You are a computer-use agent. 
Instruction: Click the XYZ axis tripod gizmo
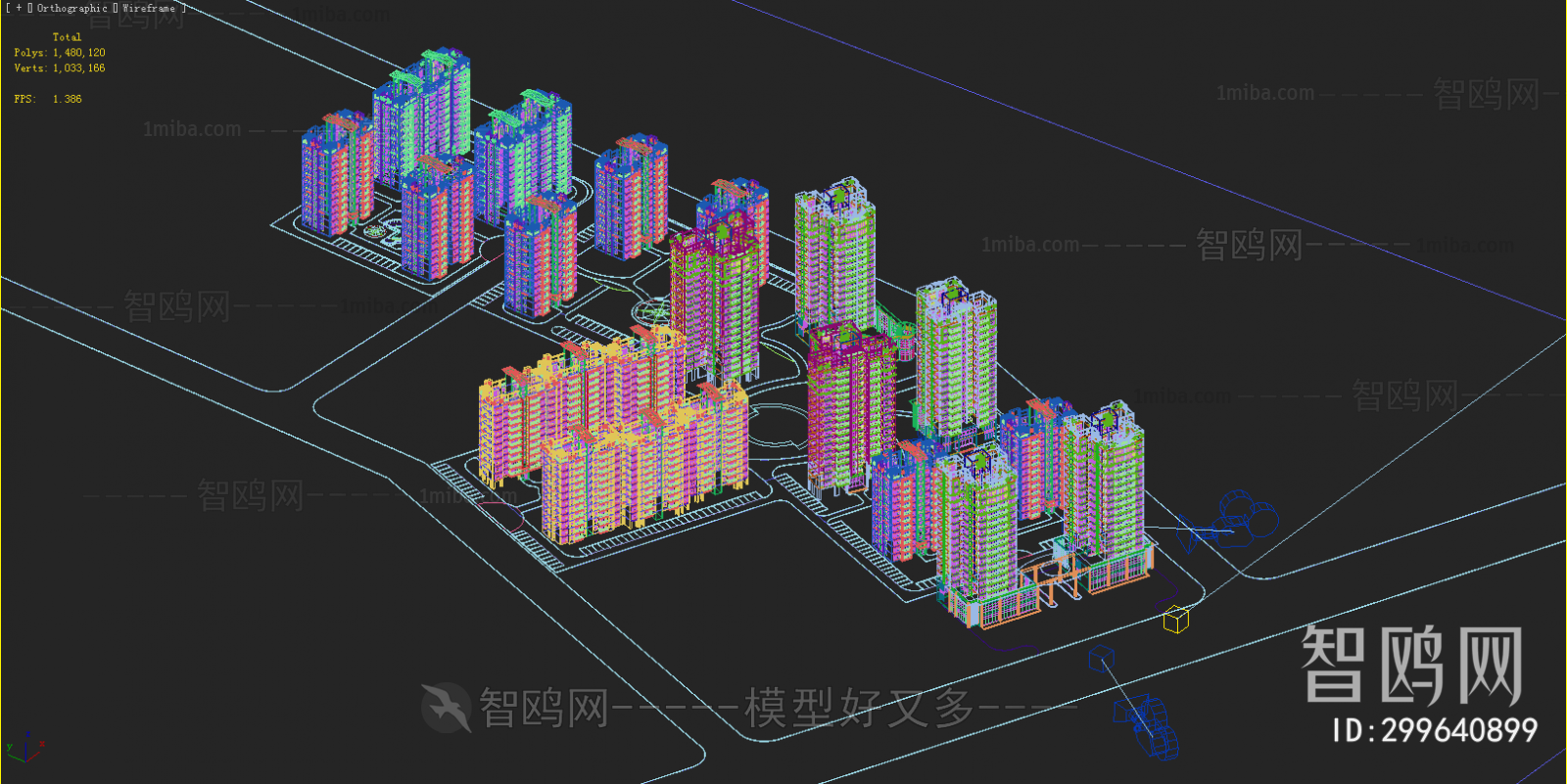pyautogui.click(x=24, y=748)
